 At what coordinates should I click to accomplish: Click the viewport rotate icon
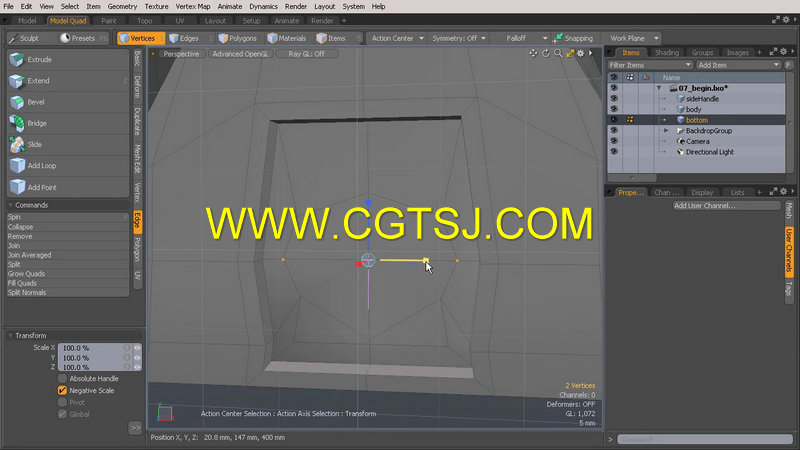[x=545, y=54]
